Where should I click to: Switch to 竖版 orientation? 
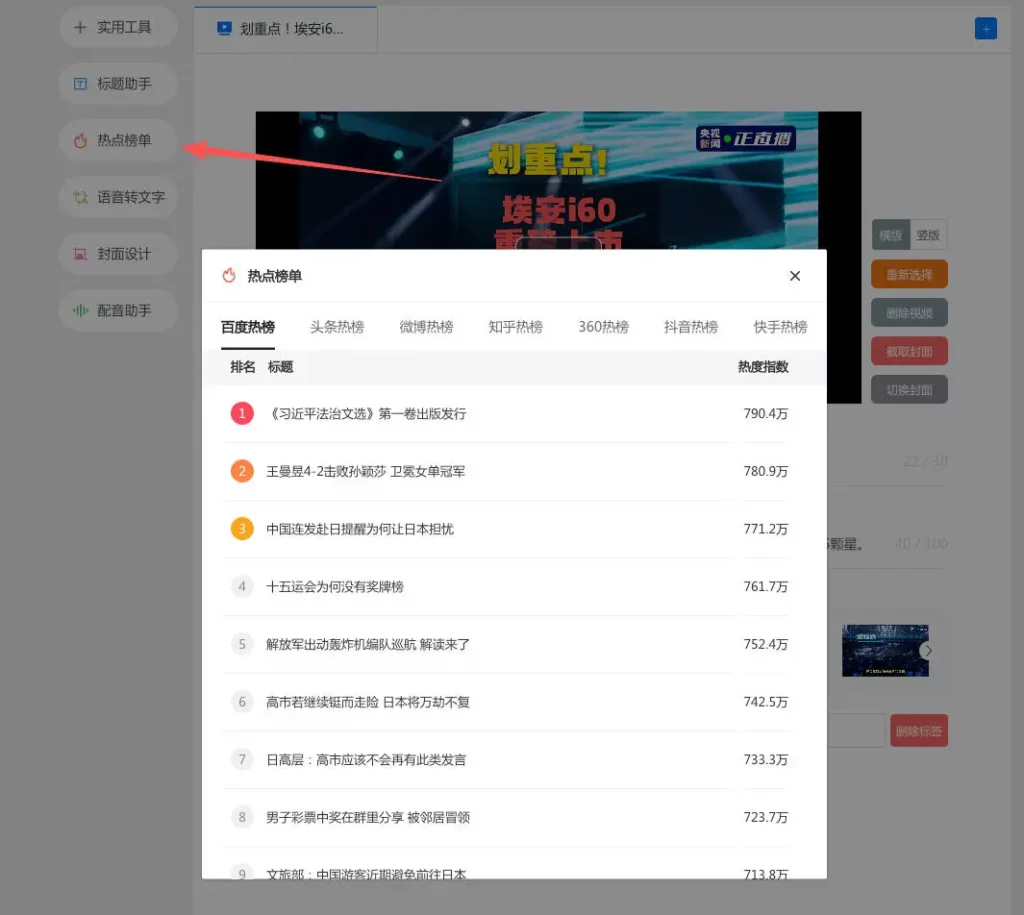(x=928, y=235)
